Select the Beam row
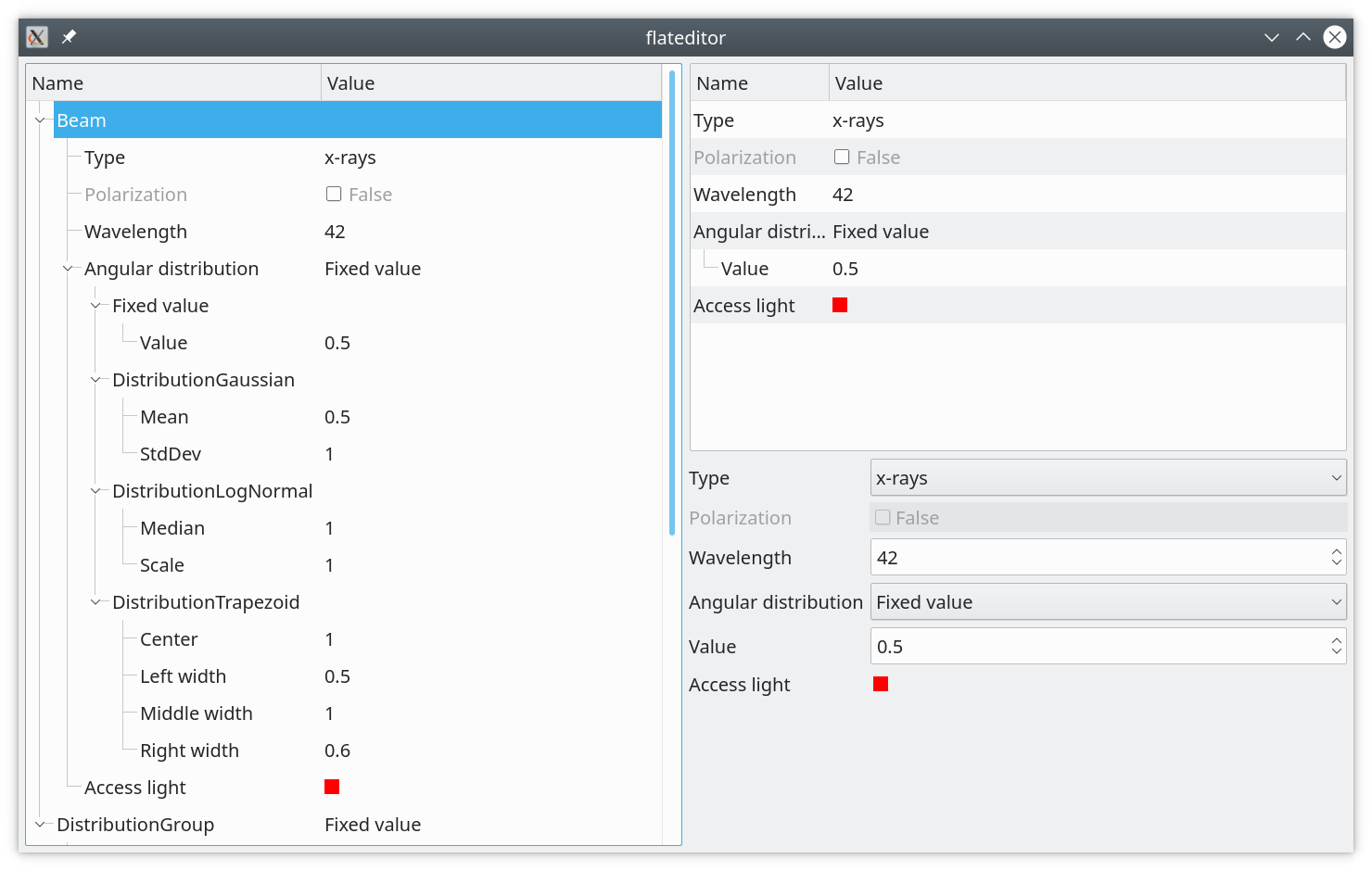Screen dimensions: 1372x871 click(x=358, y=120)
